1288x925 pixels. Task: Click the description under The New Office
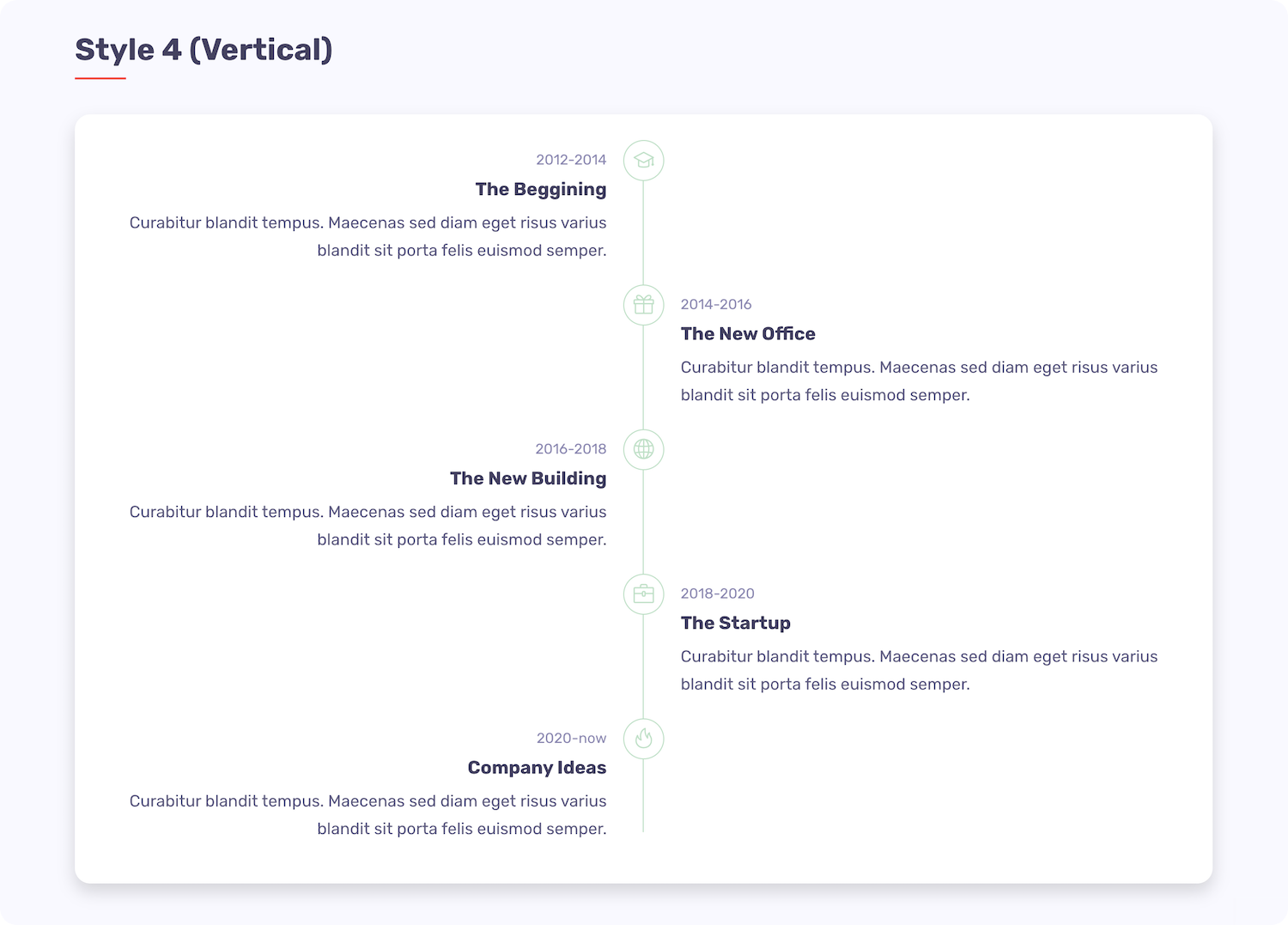point(919,381)
